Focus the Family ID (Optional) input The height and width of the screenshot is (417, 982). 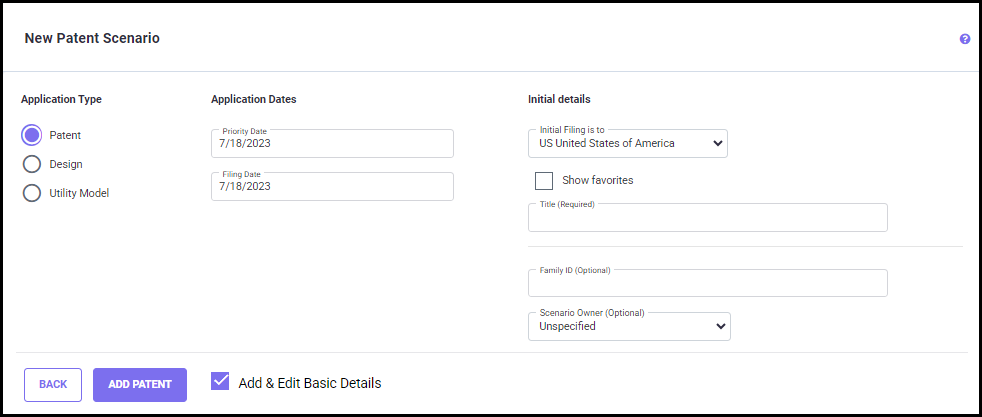point(708,284)
